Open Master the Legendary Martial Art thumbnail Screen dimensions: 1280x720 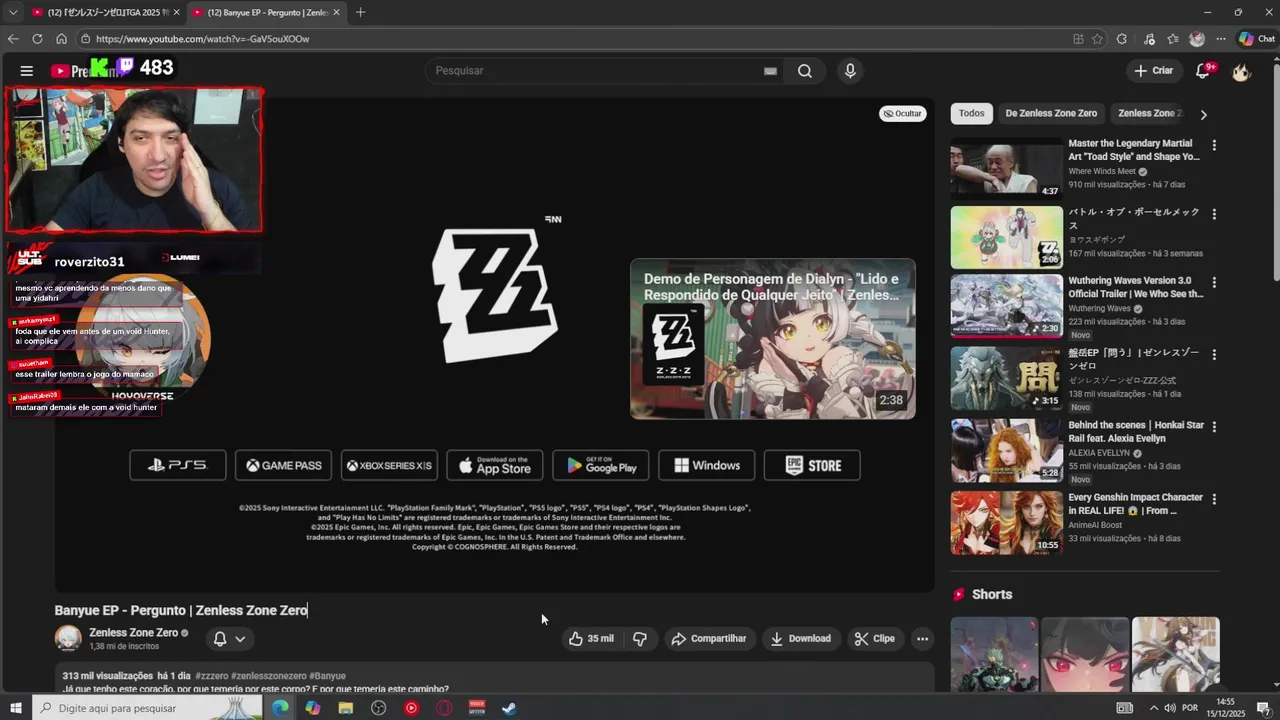pyautogui.click(x=1006, y=166)
